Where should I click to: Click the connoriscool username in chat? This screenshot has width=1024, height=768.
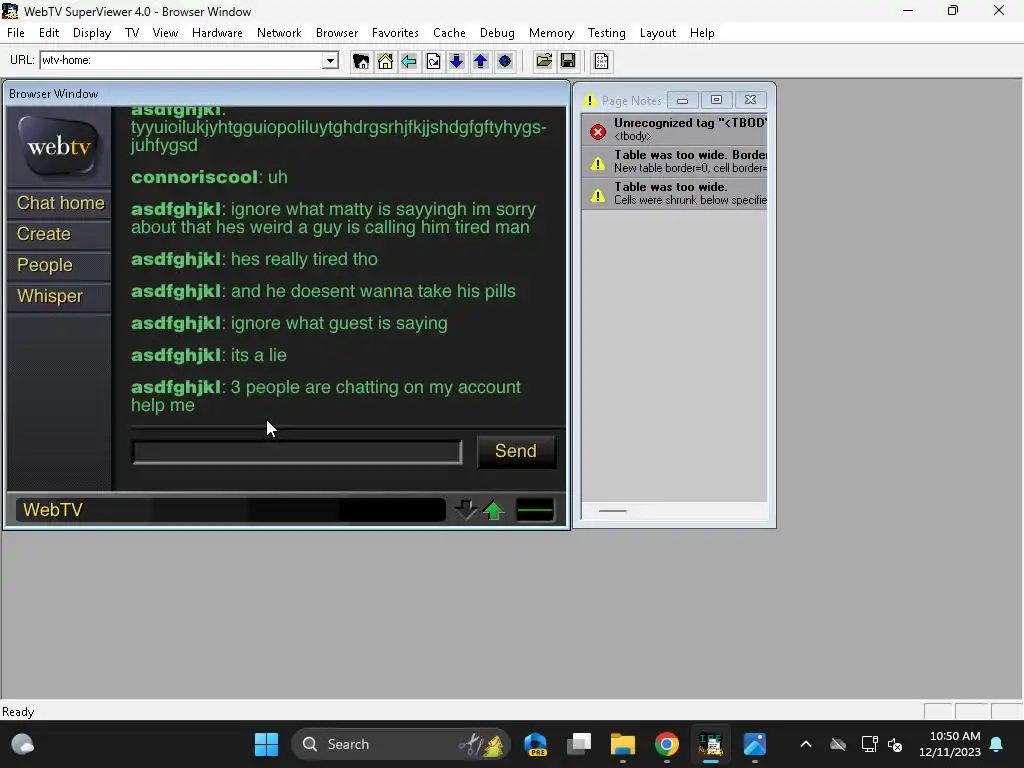(x=194, y=177)
